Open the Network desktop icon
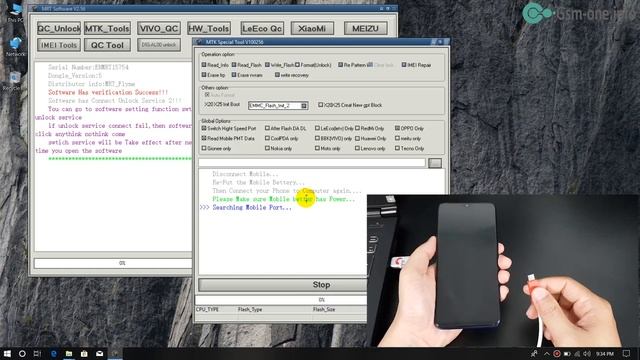Image resolution: width=640 pixels, height=360 pixels. [x=16, y=46]
